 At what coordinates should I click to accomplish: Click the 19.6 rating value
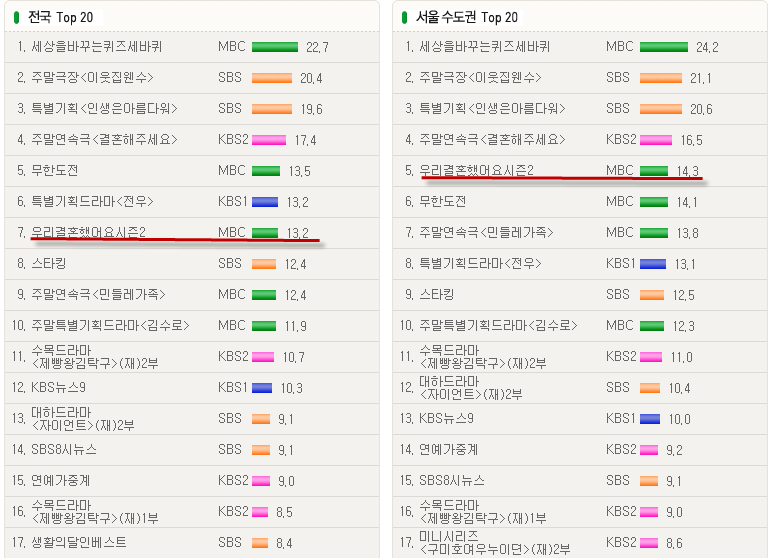click(312, 109)
